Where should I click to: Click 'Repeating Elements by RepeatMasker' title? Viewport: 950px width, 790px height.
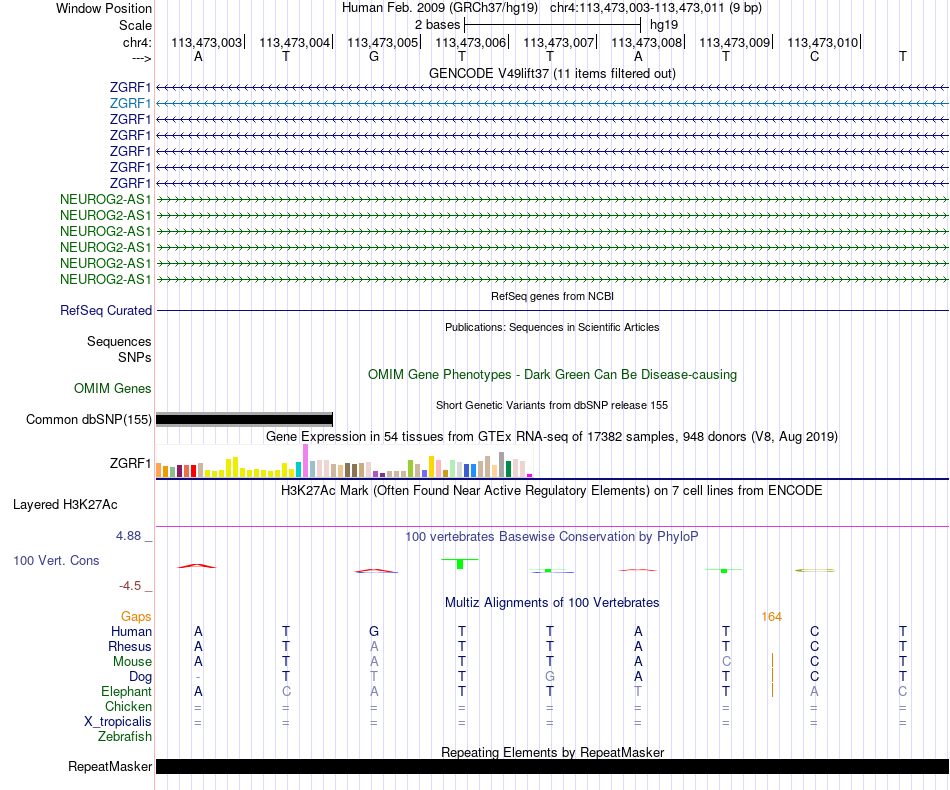(552, 752)
